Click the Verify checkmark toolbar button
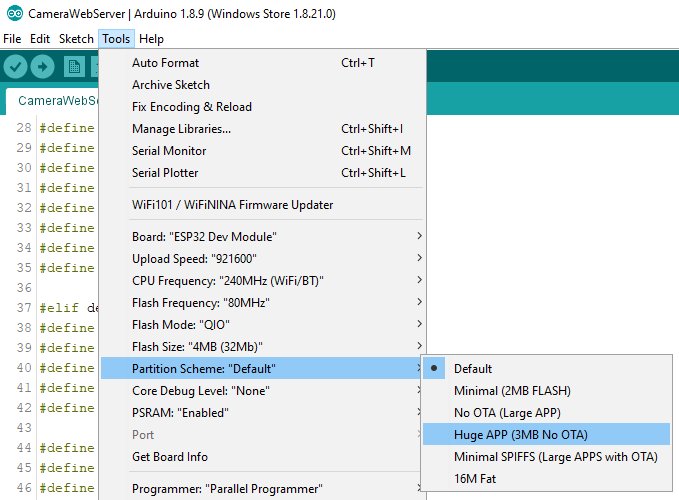The width and height of the screenshot is (679, 500). (x=15, y=67)
